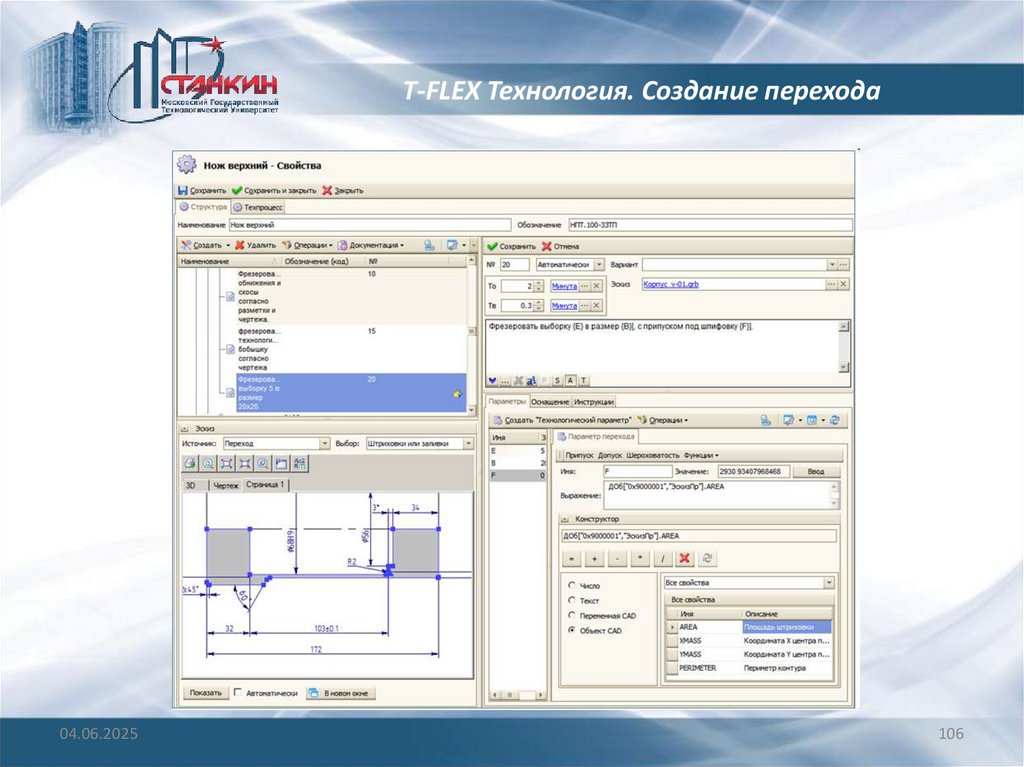
Task: Click the Обозначение field 'НПТ.100-33ТП'
Action: (x=711, y=225)
